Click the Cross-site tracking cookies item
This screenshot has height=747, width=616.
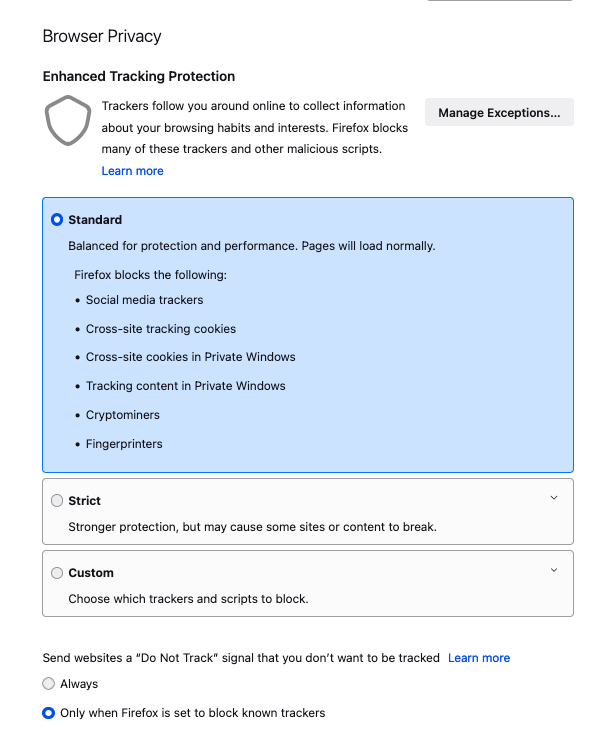pyautogui.click(x=161, y=329)
